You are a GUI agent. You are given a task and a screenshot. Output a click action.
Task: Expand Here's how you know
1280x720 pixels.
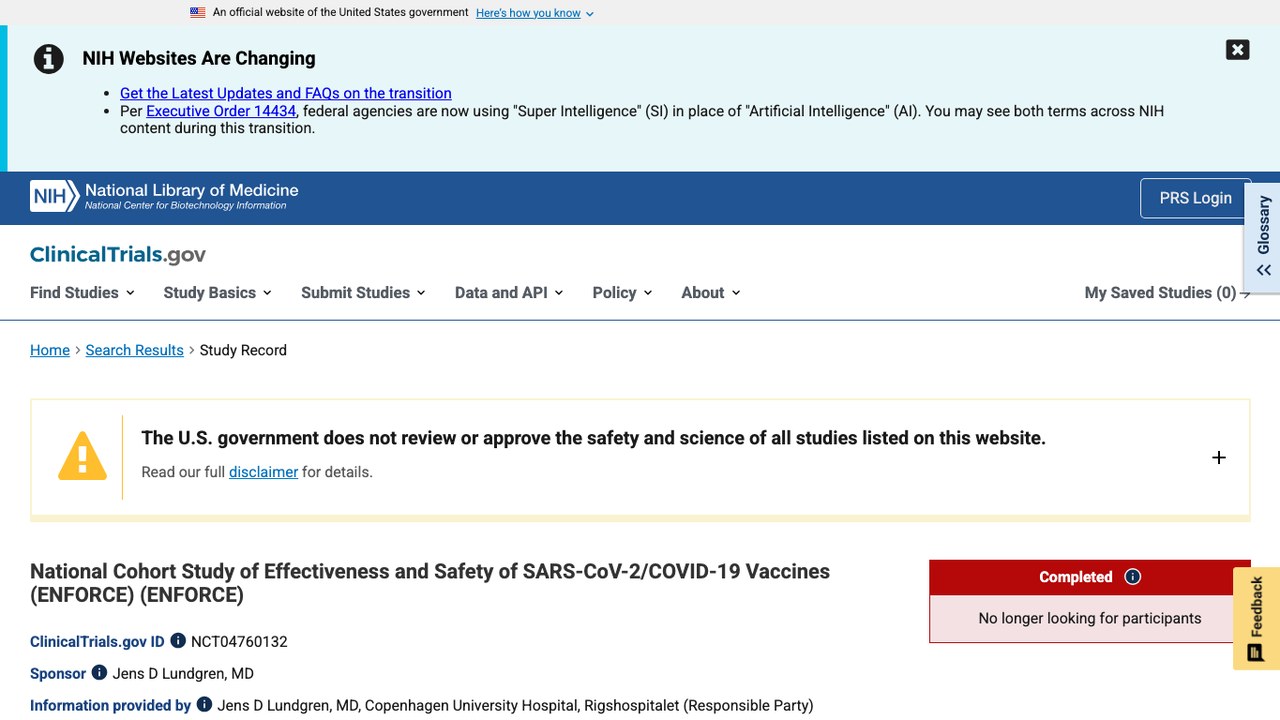pos(535,13)
